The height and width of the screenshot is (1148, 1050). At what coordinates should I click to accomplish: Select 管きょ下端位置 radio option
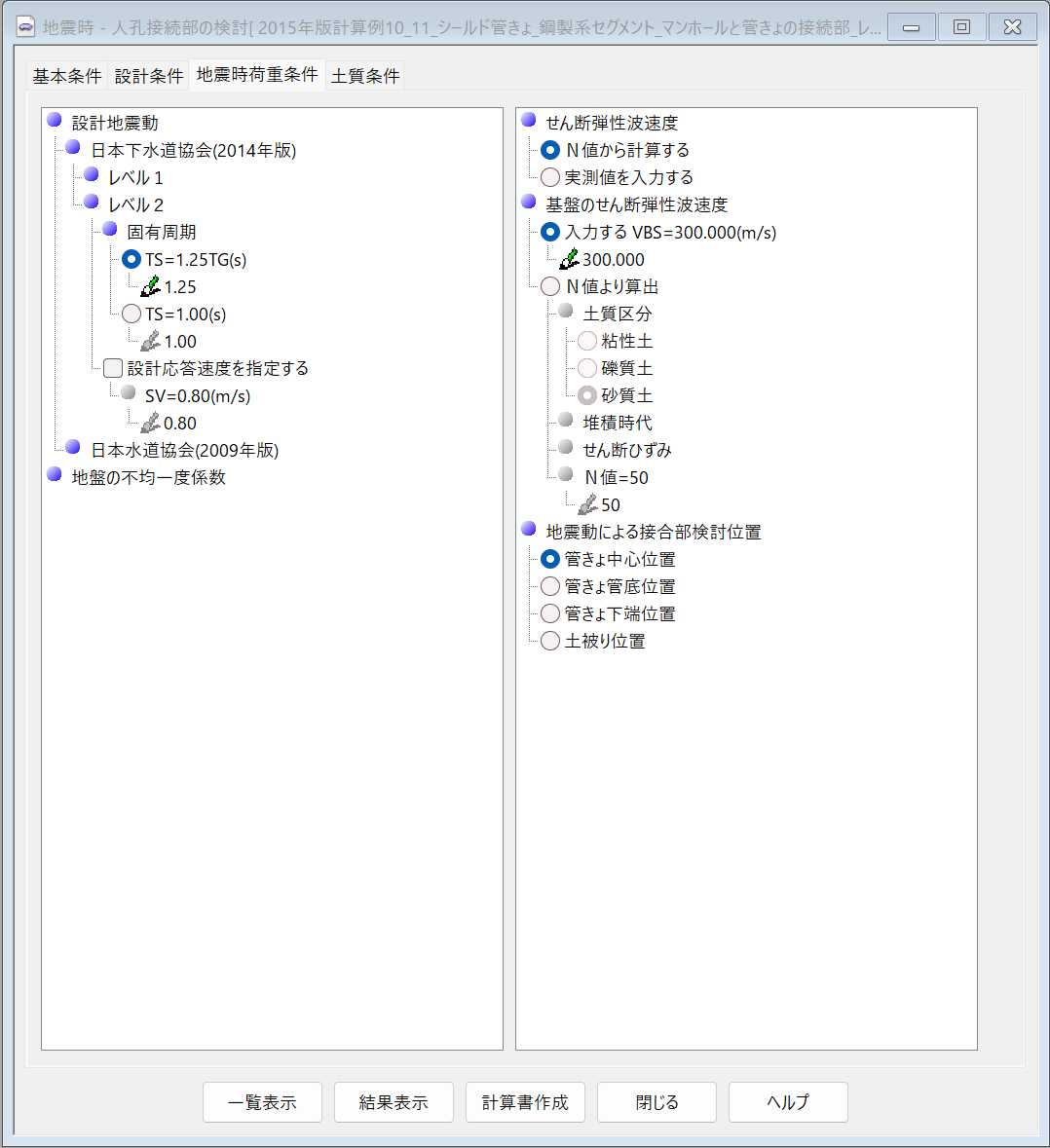coord(550,613)
